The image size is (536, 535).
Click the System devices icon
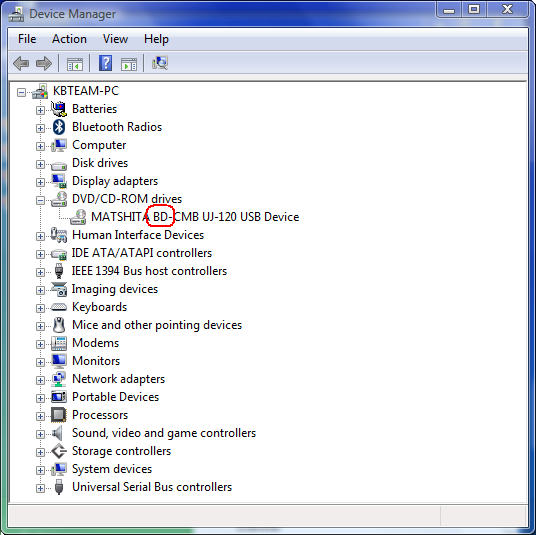59,469
